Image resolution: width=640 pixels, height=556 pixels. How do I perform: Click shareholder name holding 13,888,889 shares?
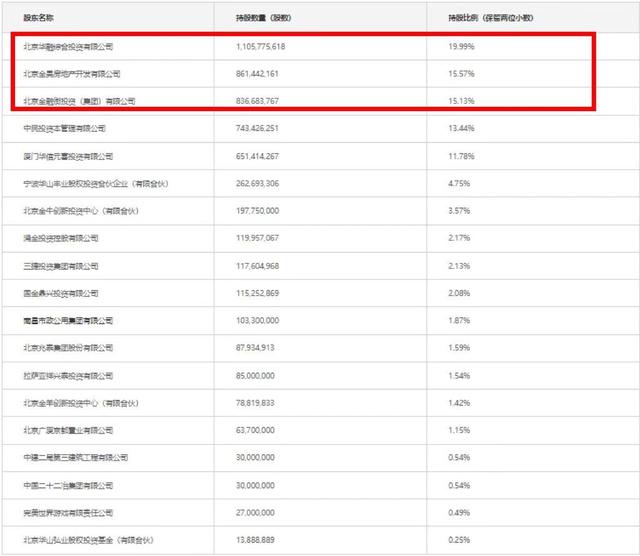pyautogui.click(x=88, y=540)
